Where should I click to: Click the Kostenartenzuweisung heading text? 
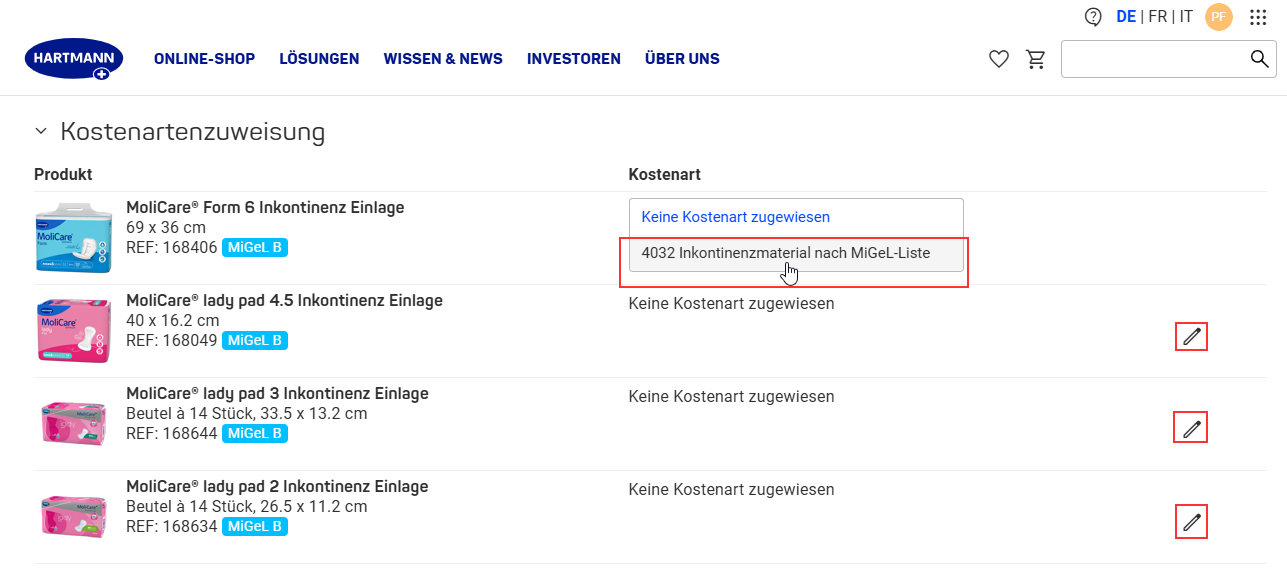tap(193, 132)
